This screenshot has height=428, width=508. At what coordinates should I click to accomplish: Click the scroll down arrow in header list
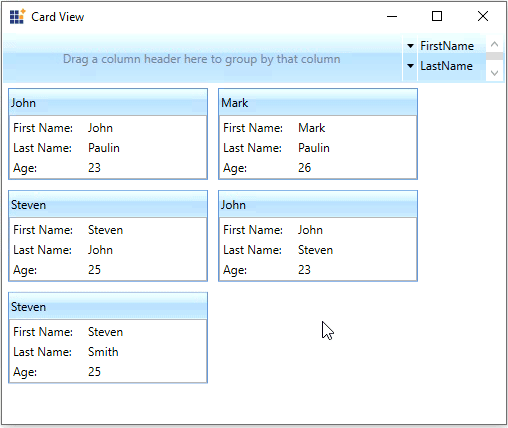[x=495, y=73]
